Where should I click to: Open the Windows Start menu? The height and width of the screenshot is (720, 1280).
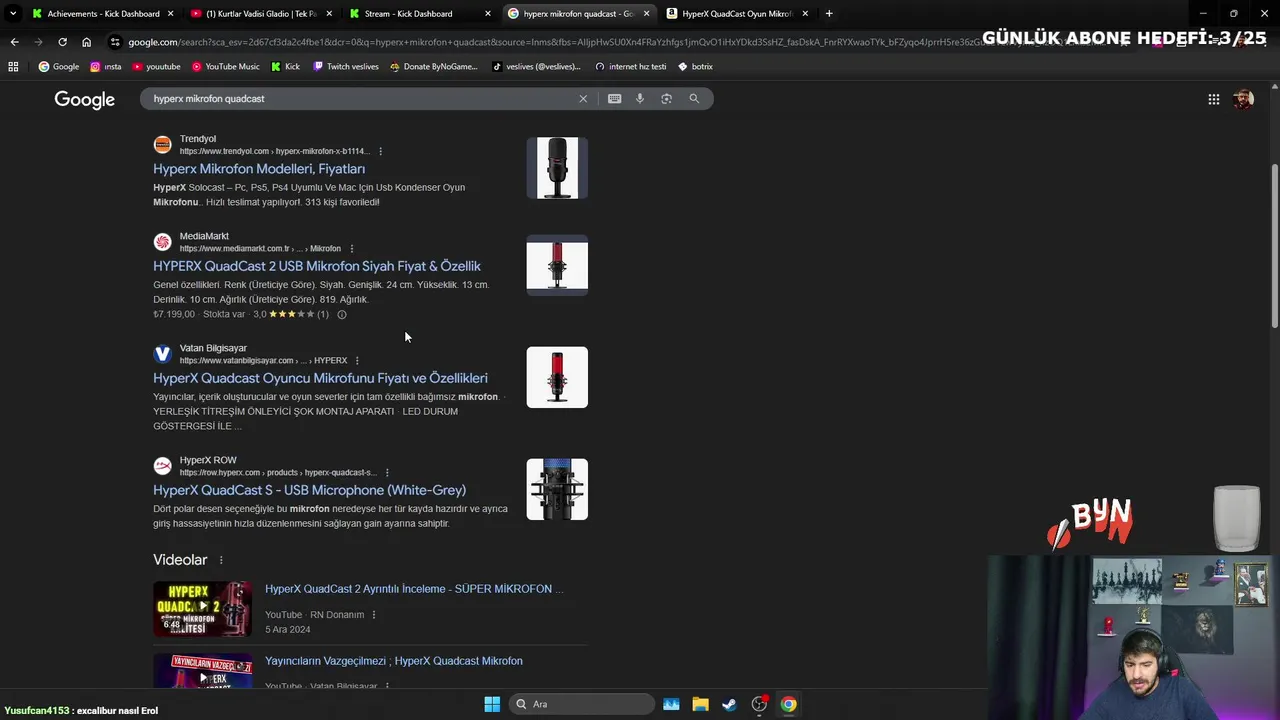pos(492,704)
